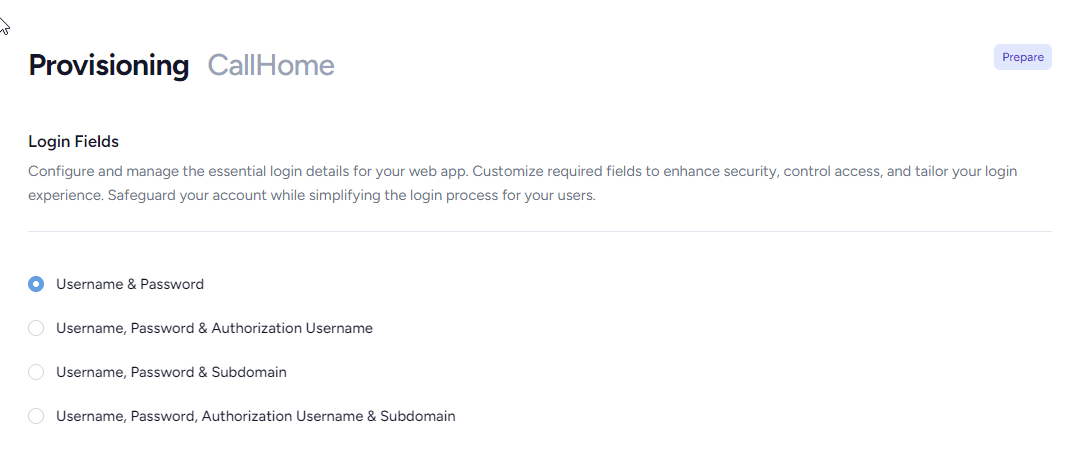Click the Prepare button

click(x=1022, y=57)
